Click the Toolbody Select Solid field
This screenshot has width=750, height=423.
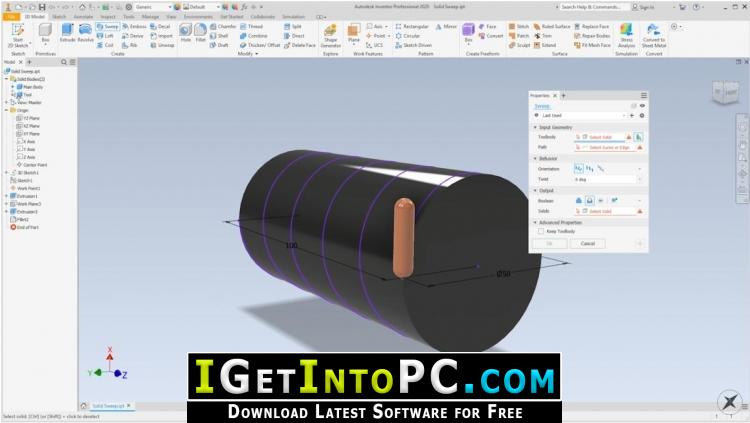(599, 137)
